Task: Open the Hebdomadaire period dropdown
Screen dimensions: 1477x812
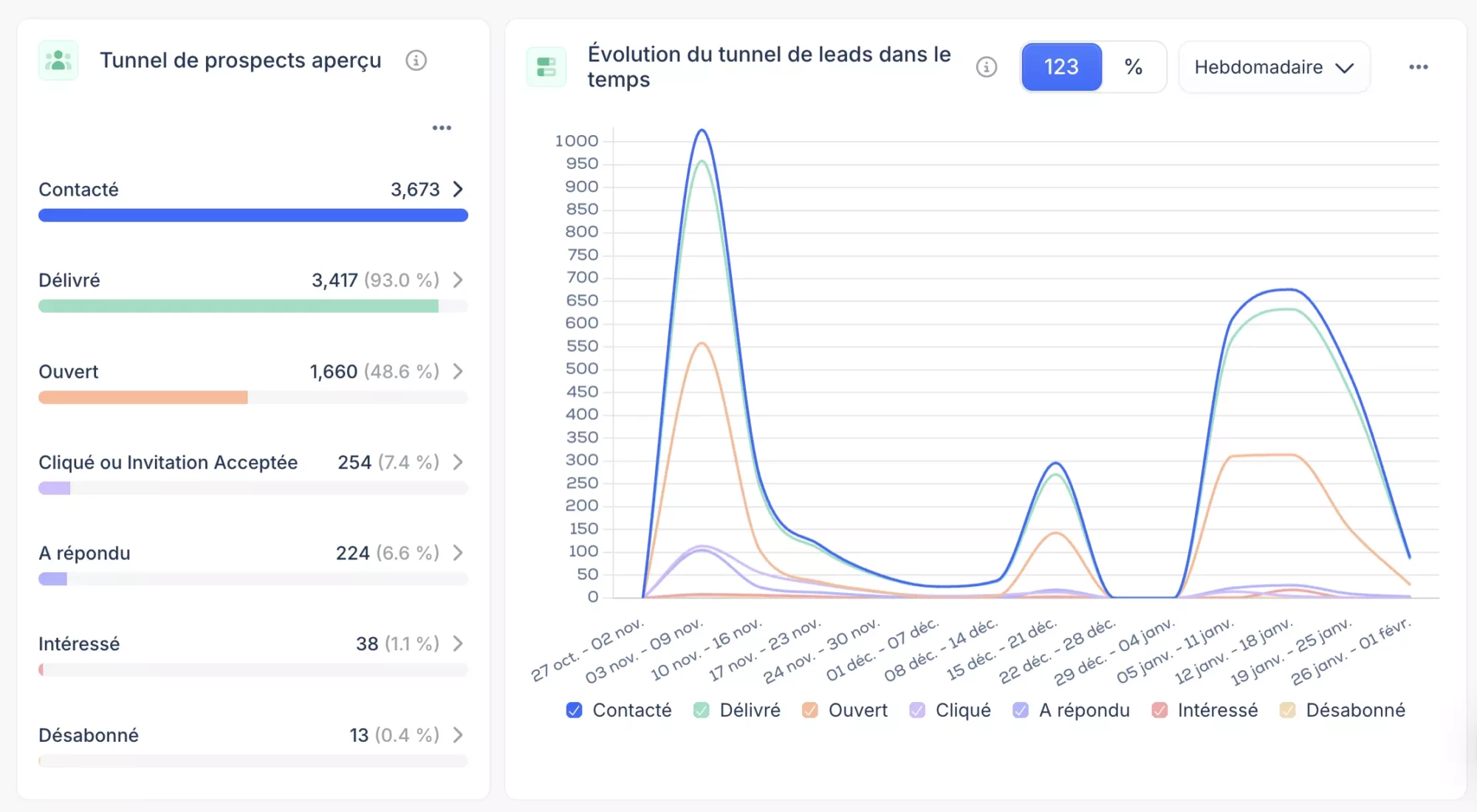Action: [1274, 67]
